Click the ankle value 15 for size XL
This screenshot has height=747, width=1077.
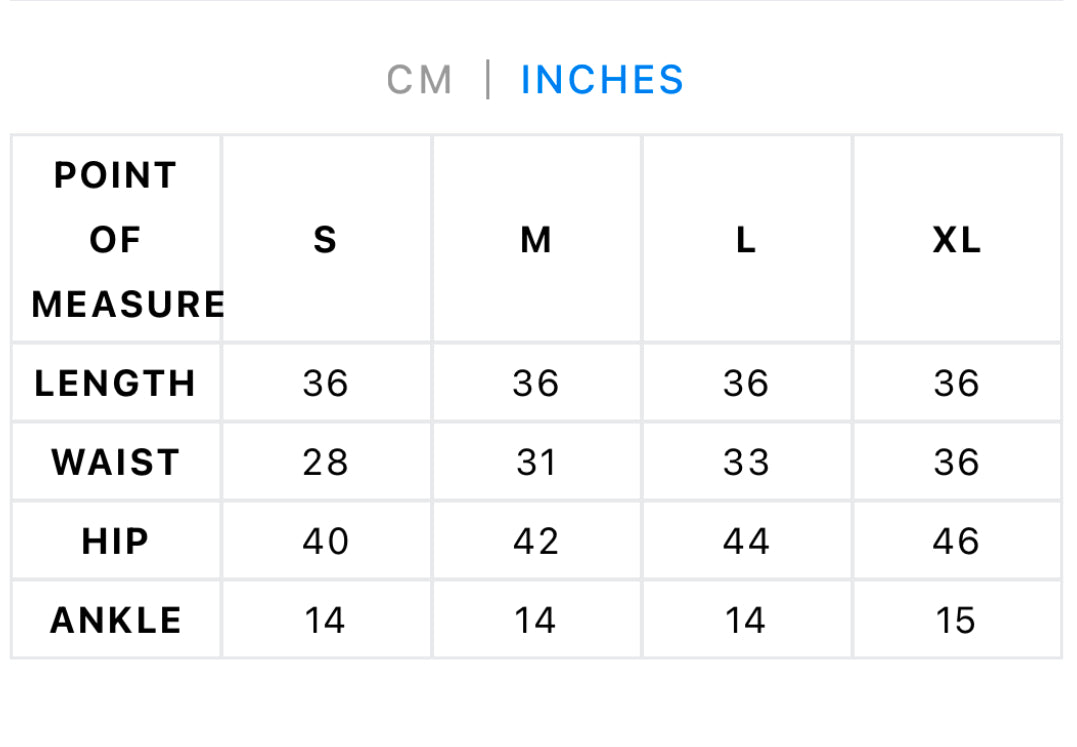tap(957, 620)
